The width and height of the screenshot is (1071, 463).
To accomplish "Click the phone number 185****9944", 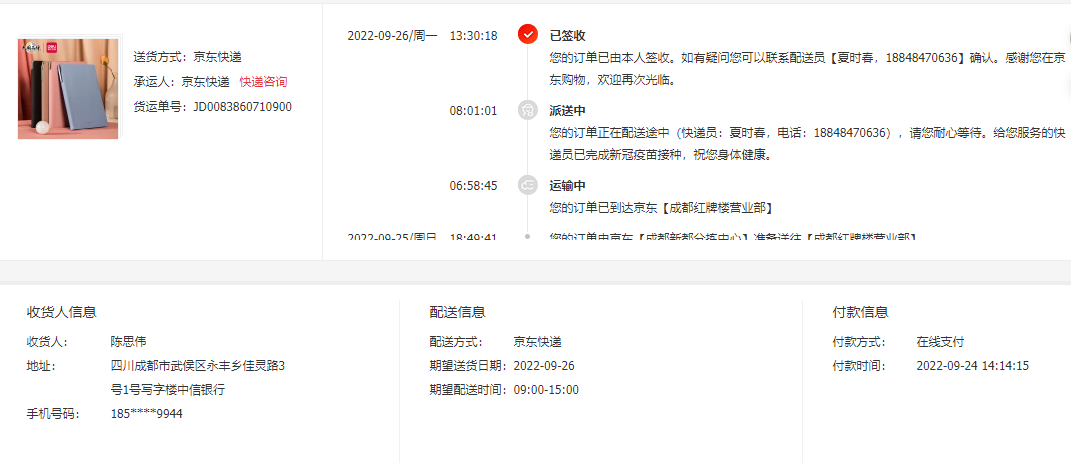I will pos(146,414).
